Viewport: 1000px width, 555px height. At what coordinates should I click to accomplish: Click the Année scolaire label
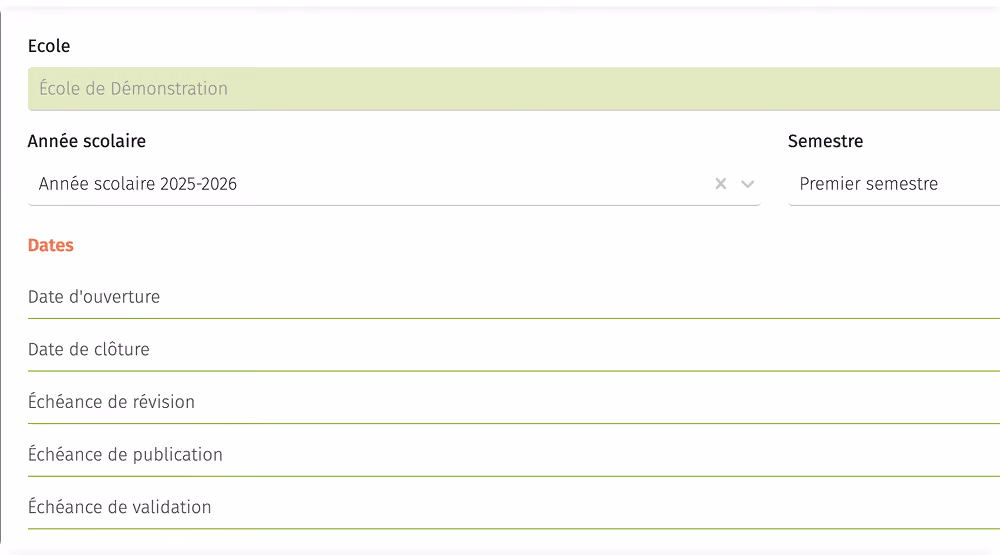tap(87, 141)
